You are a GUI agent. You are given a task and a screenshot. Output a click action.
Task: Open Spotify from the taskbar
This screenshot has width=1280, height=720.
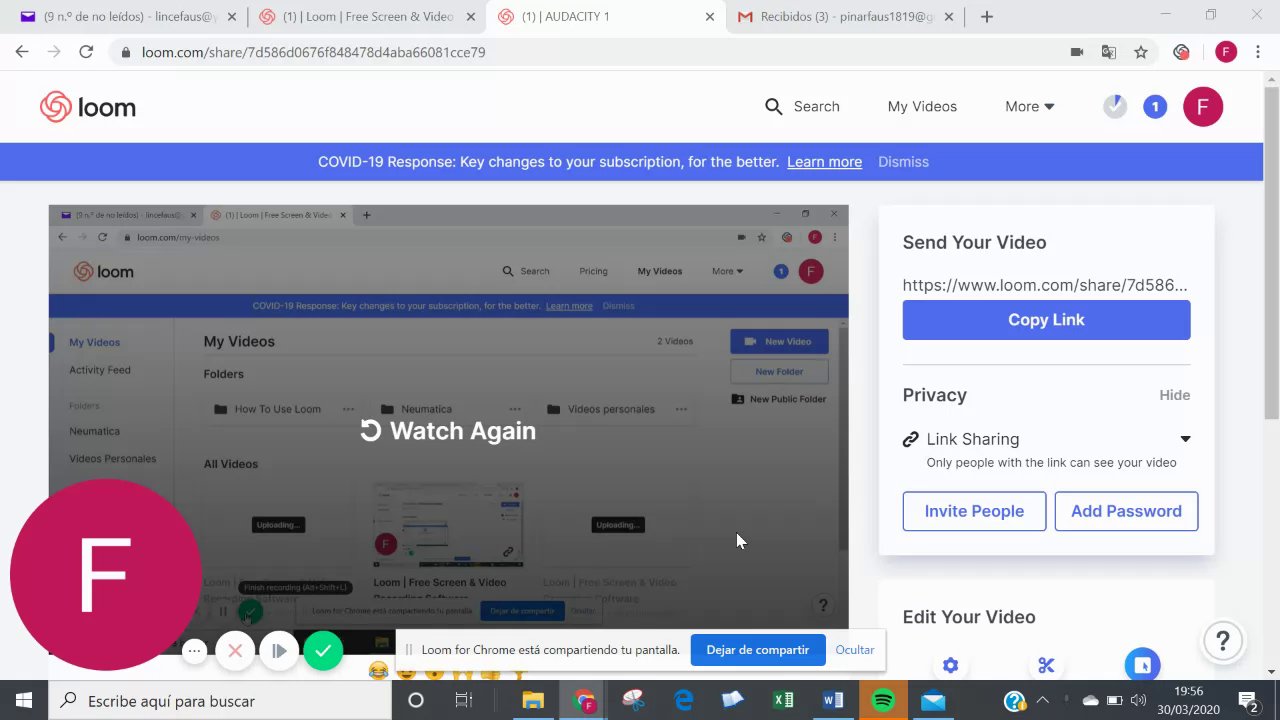[883, 701]
